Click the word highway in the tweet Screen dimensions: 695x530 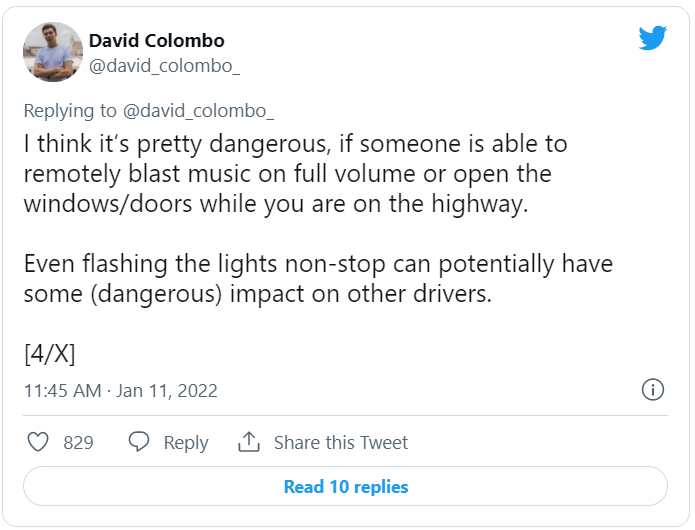[480, 204]
